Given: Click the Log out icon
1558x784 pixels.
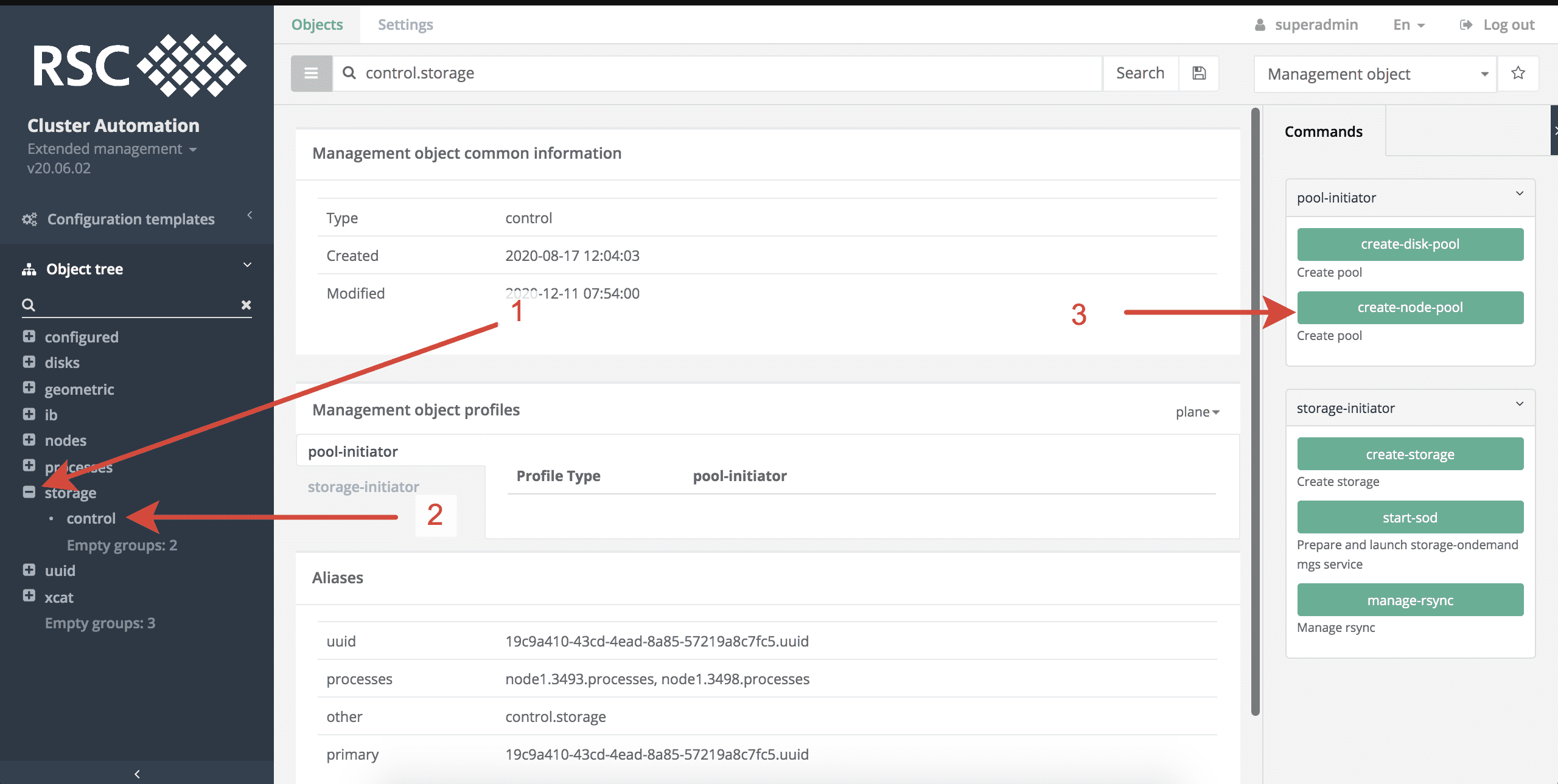Looking at the screenshot, I should point(1466,25).
